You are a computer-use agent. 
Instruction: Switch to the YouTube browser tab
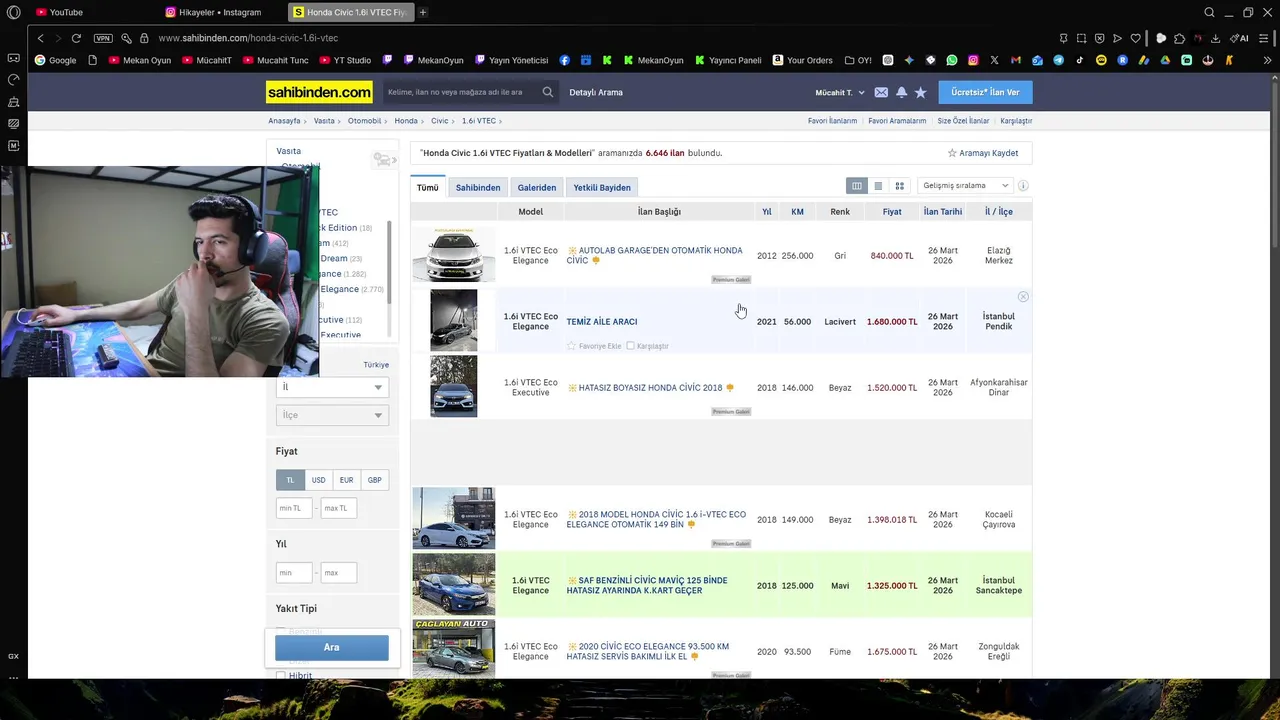click(x=66, y=12)
